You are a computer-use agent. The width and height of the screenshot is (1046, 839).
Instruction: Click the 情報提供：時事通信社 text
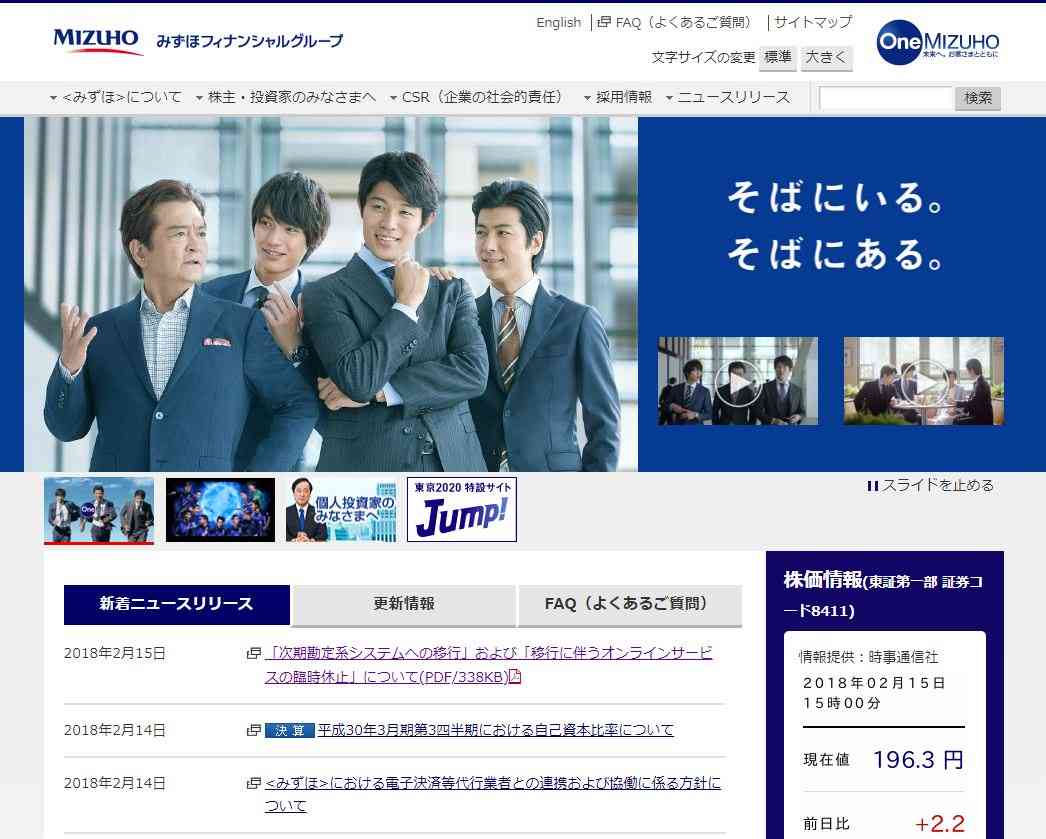coord(869,658)
